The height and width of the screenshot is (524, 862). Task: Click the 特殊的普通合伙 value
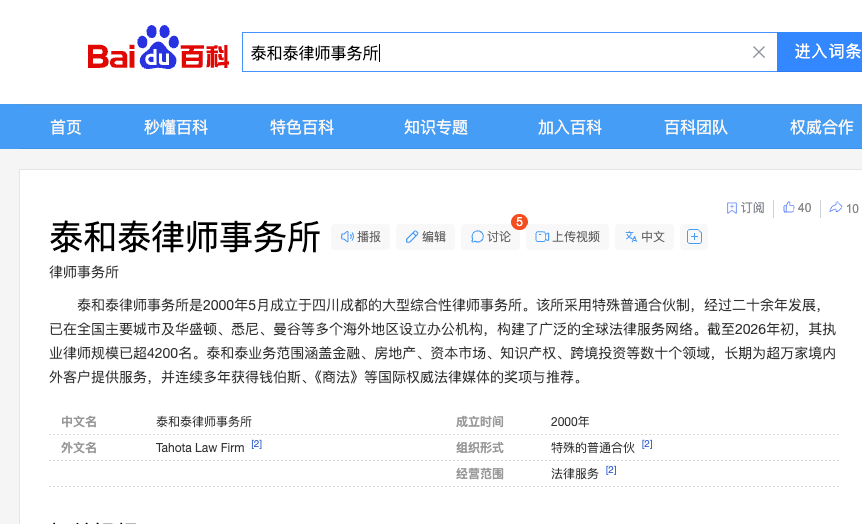[x=593, y=448]
